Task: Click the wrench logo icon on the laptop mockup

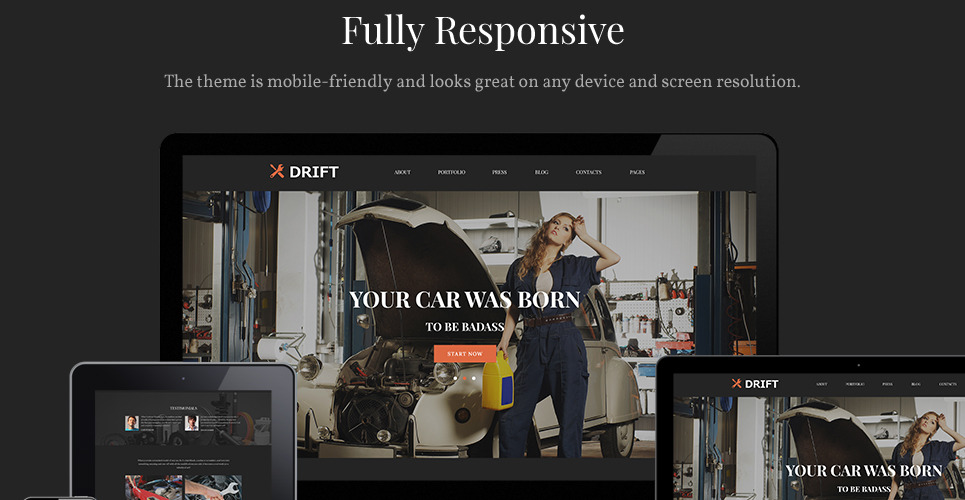Action: pyautogui.click(x=737, y=383)
